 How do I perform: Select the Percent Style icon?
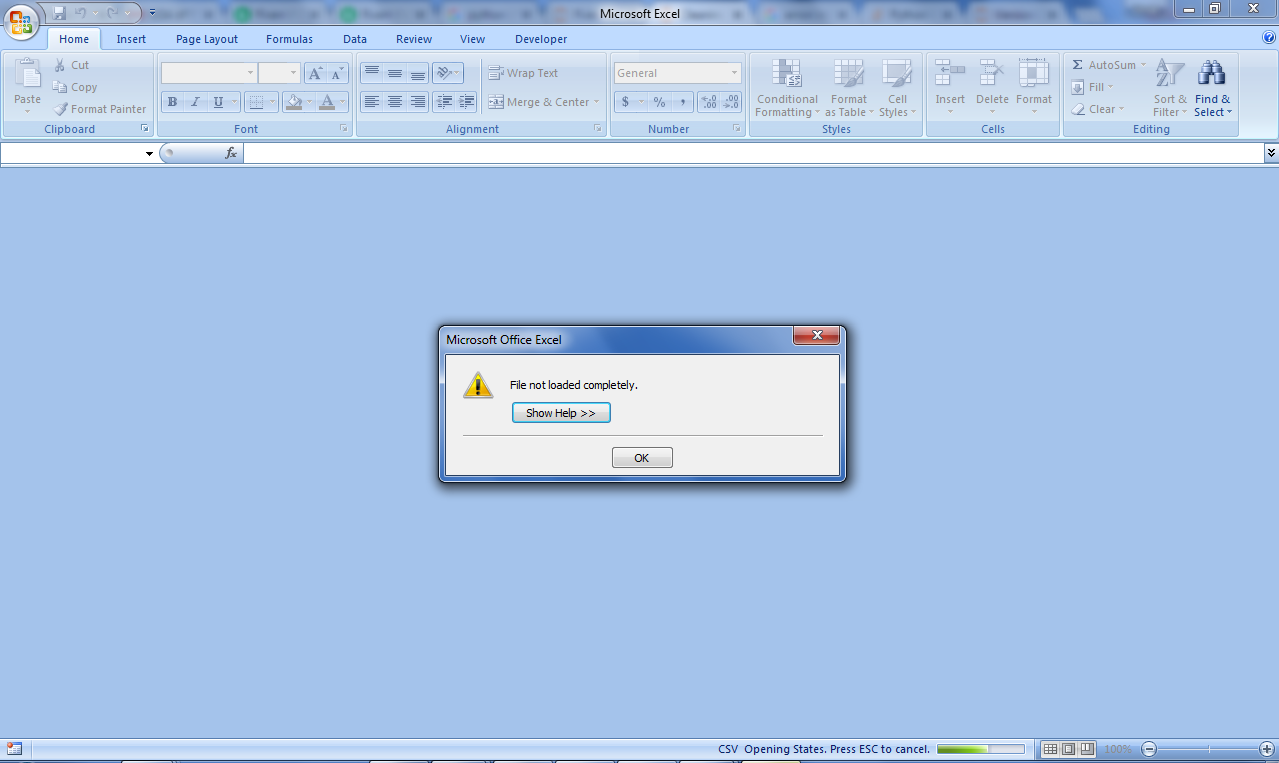[661, 101]
